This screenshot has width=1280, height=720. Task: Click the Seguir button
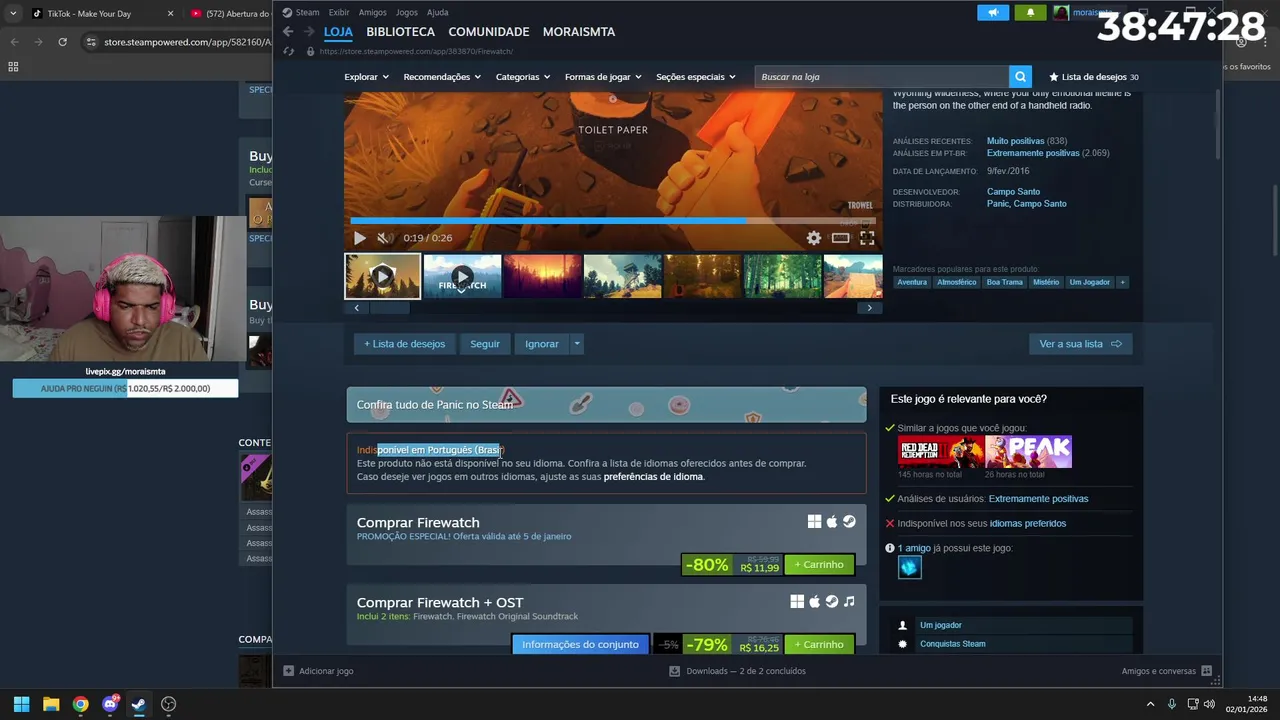coord(485,344)
